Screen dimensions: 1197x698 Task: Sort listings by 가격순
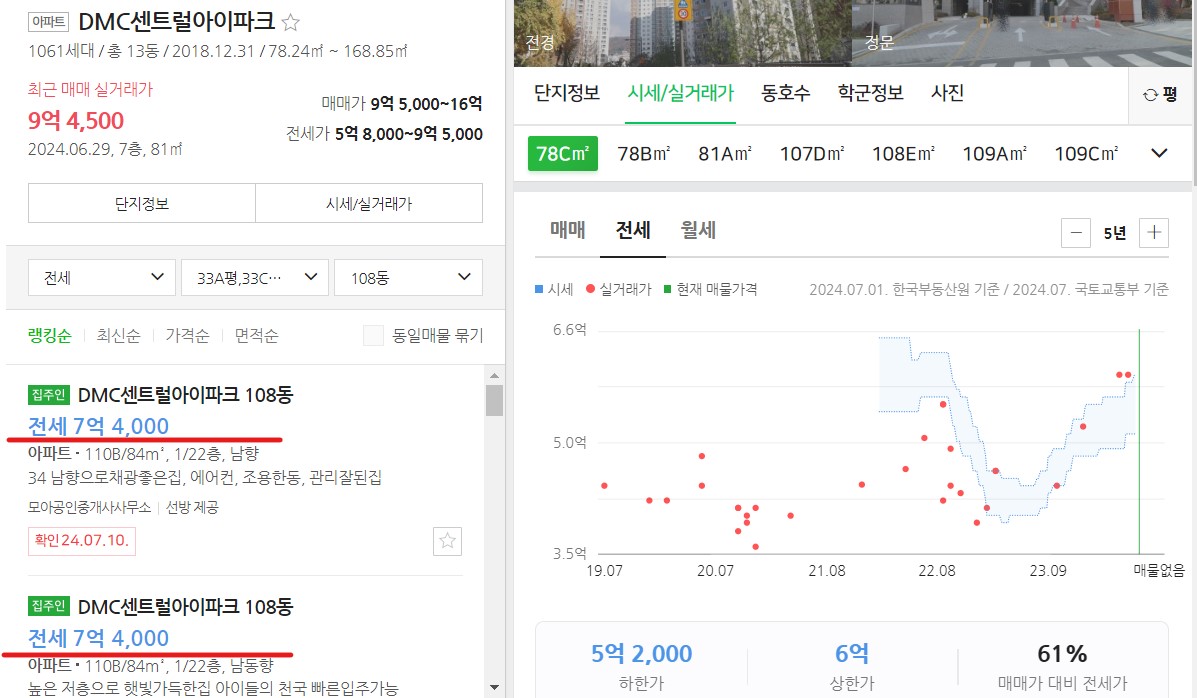[x=187, y=335]
